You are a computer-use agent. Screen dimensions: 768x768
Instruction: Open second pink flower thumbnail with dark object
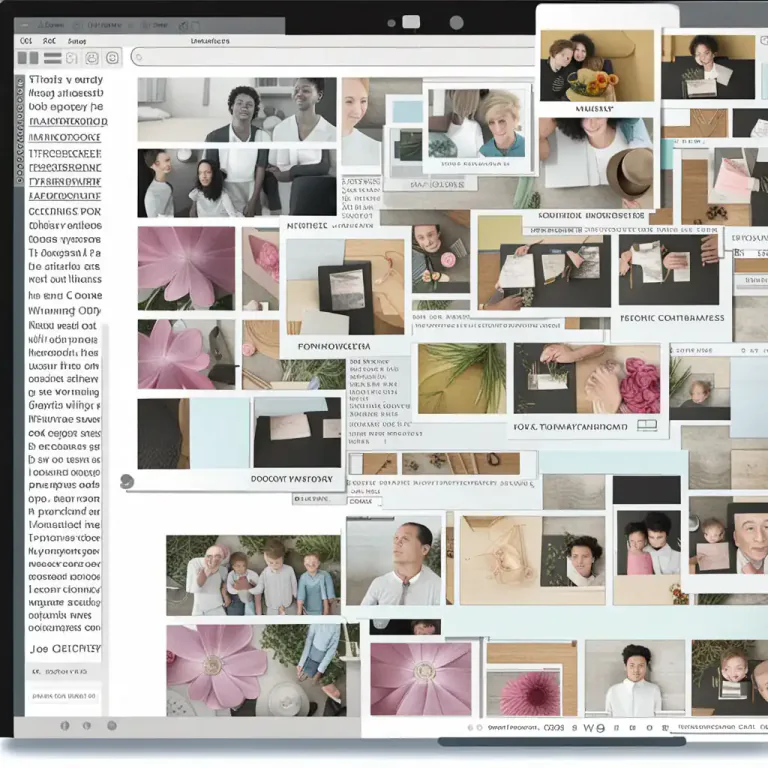tap(186, 355)
